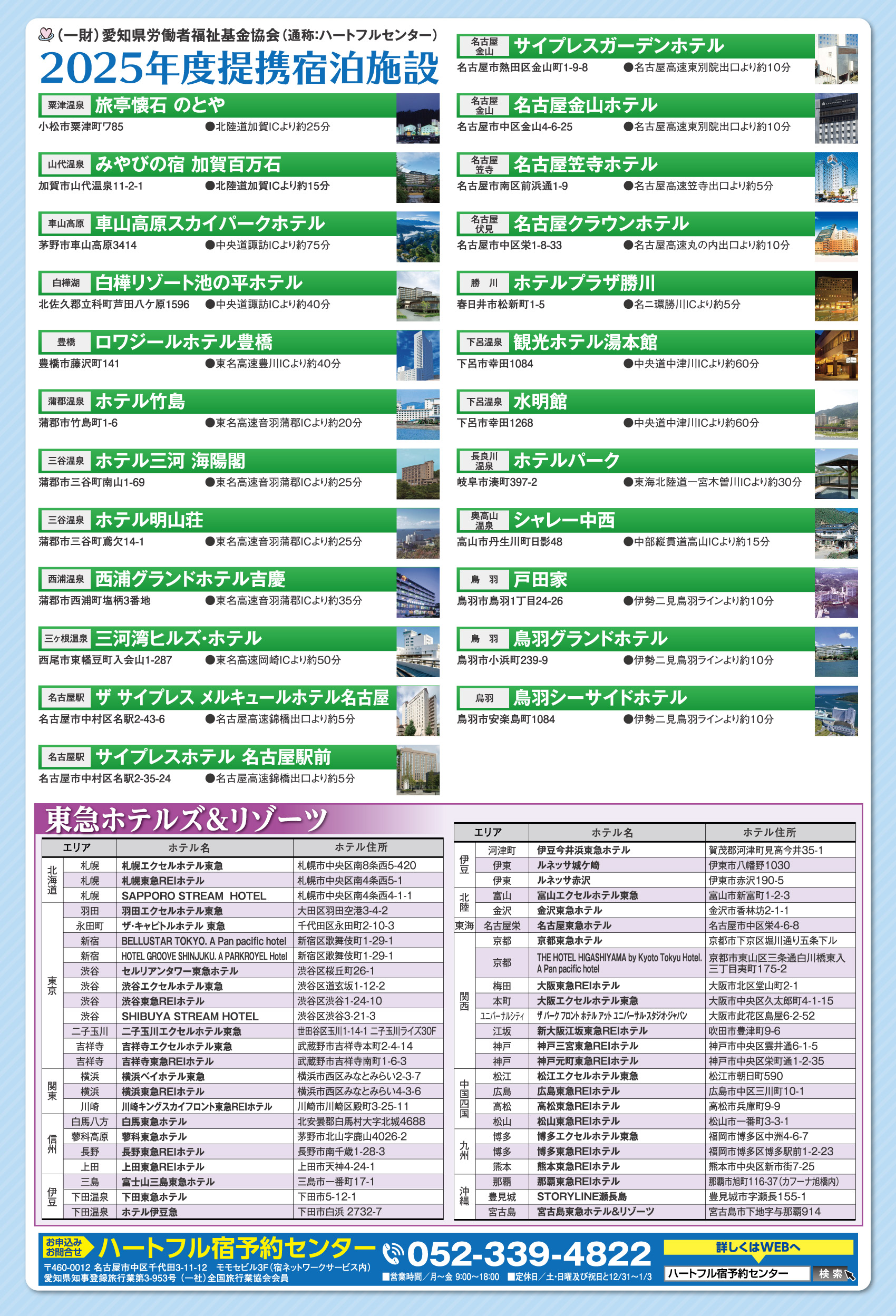The height and width of the screenshot is (1316, 896).
Task: Click the 観光ホテル湯本館 thumbnail photo
Action: (836, 355)
